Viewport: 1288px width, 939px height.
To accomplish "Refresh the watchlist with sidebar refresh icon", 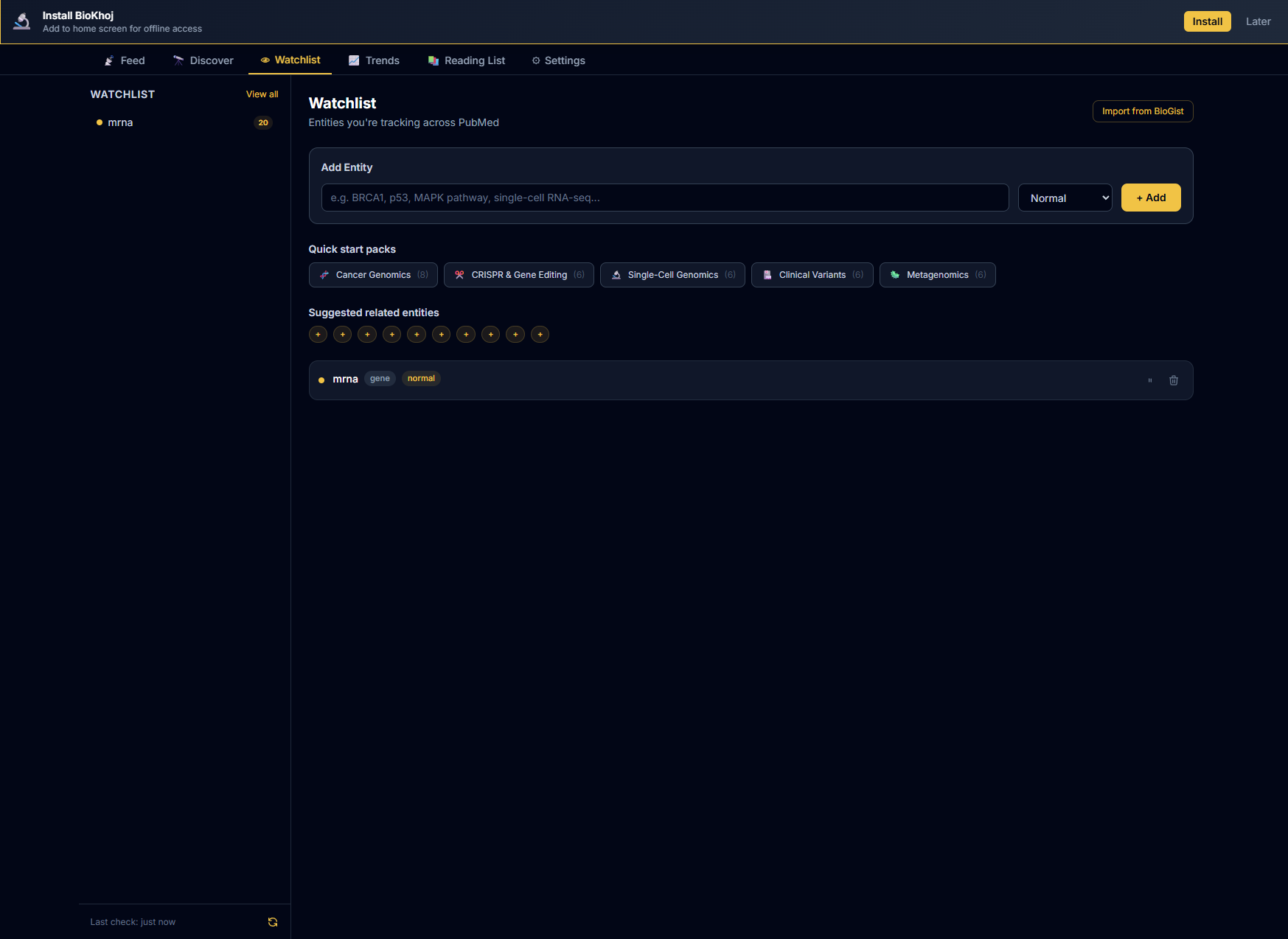I will [x=272, y=921].
